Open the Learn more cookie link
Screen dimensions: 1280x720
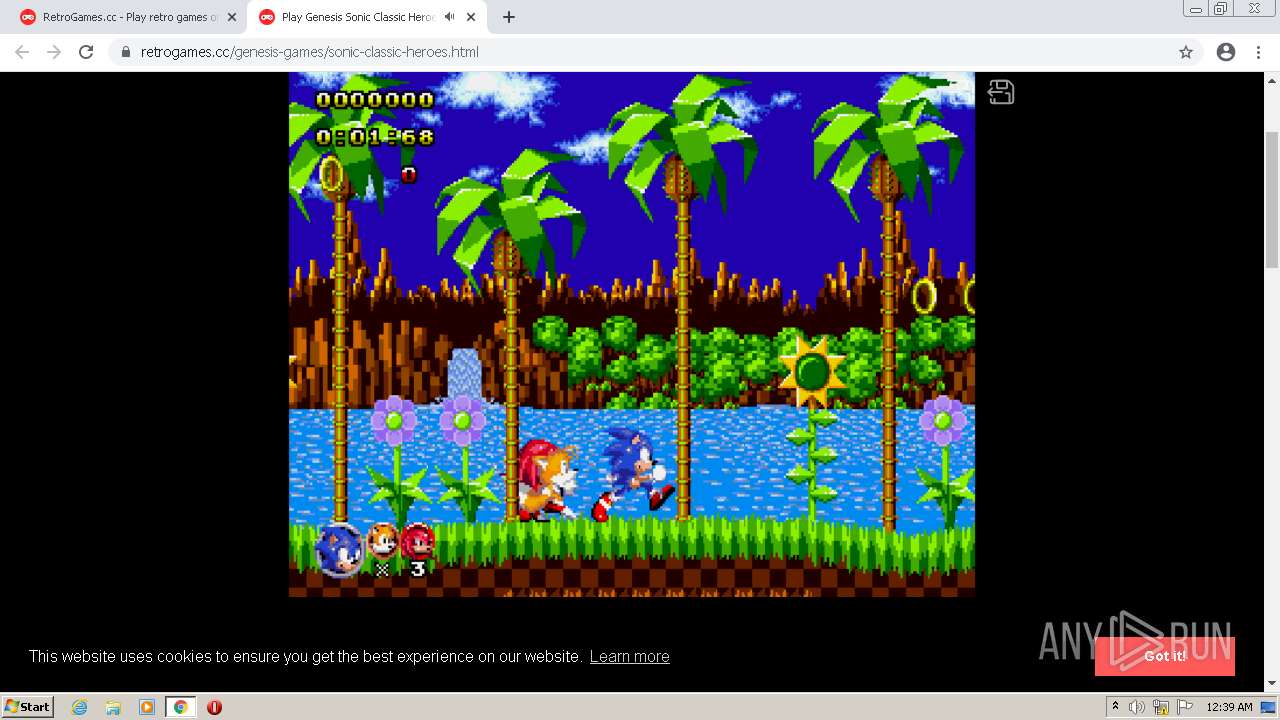click(629, 656)
